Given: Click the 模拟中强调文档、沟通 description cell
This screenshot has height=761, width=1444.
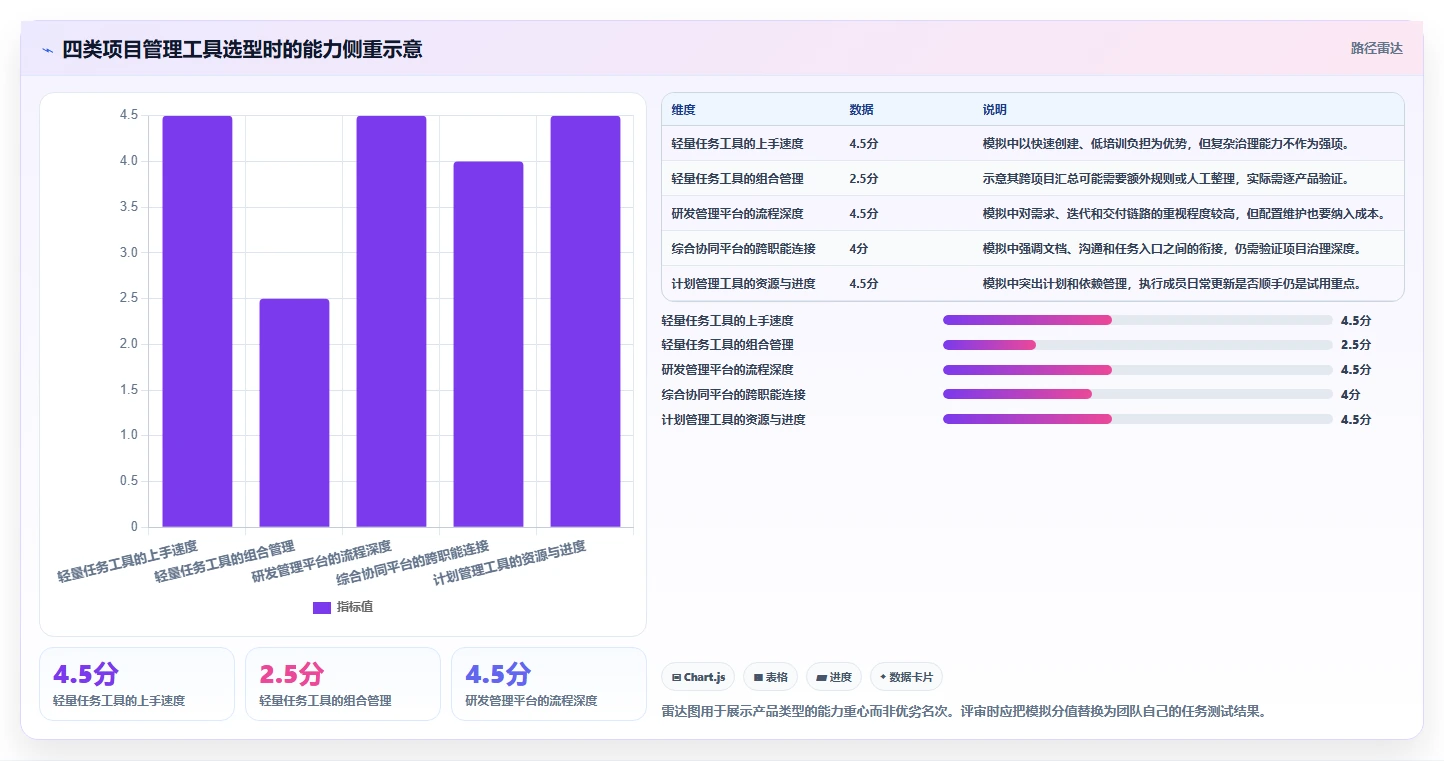Looking at the screenshot, I should [1172, 248].
